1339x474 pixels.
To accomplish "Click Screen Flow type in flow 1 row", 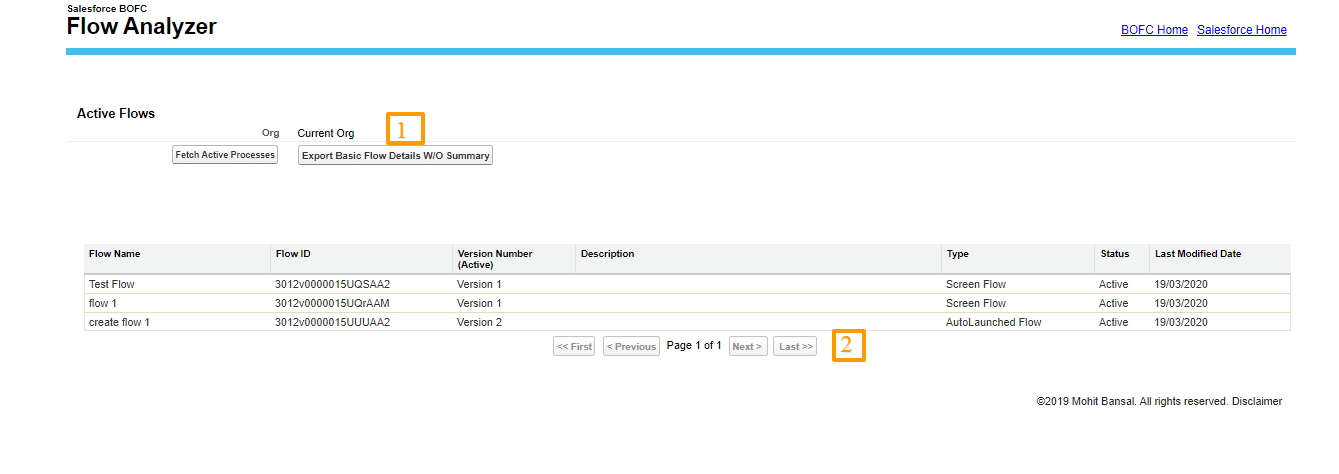I will click(976, 303).
